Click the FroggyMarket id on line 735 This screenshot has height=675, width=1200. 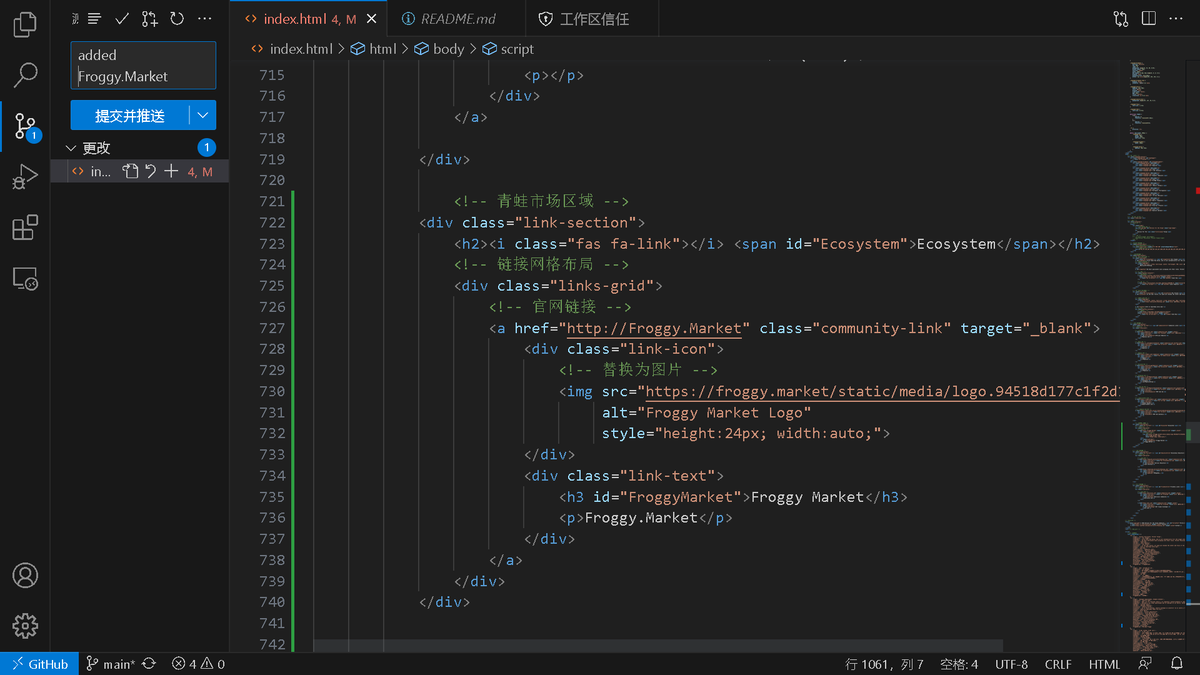pos(680,497)
